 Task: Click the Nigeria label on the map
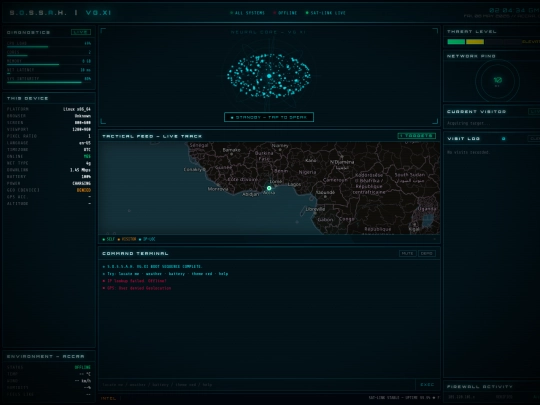click(x=307, y=172)
